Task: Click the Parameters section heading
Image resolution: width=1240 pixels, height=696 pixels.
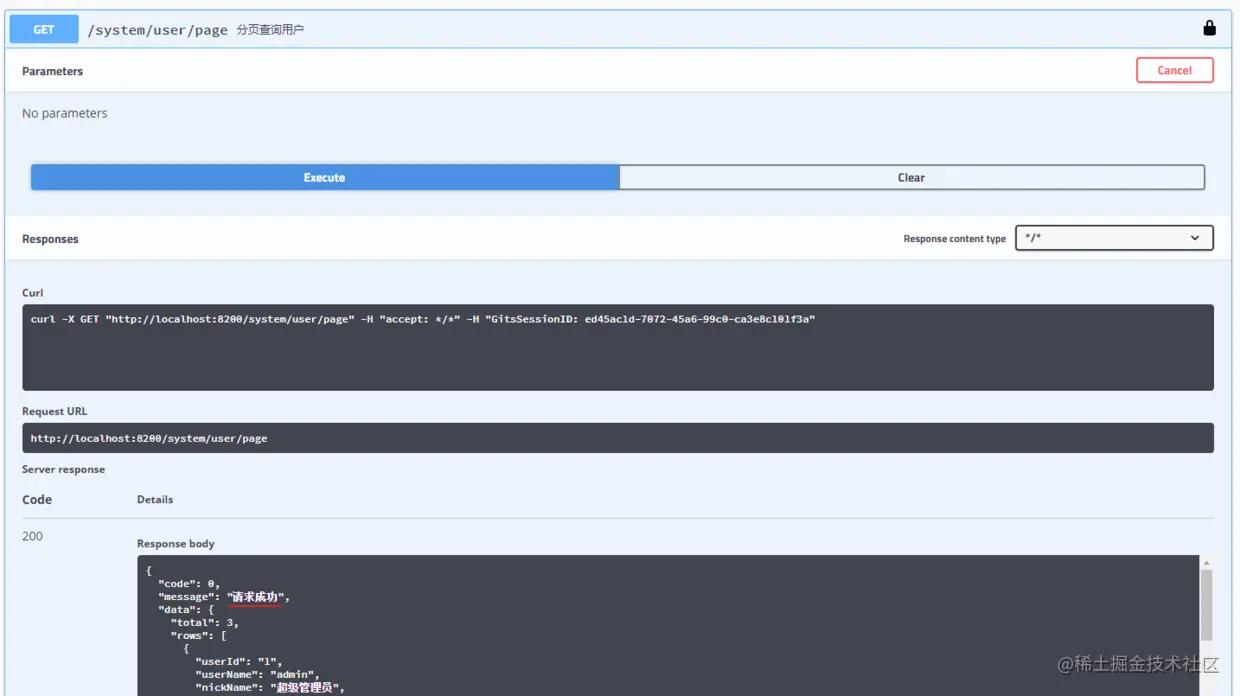Action: pyautogui.click(x=53, y=71)
